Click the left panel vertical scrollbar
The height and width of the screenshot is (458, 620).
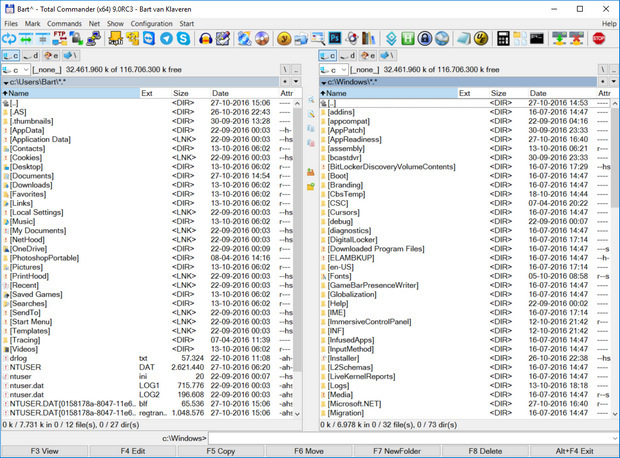coord(297,258)
